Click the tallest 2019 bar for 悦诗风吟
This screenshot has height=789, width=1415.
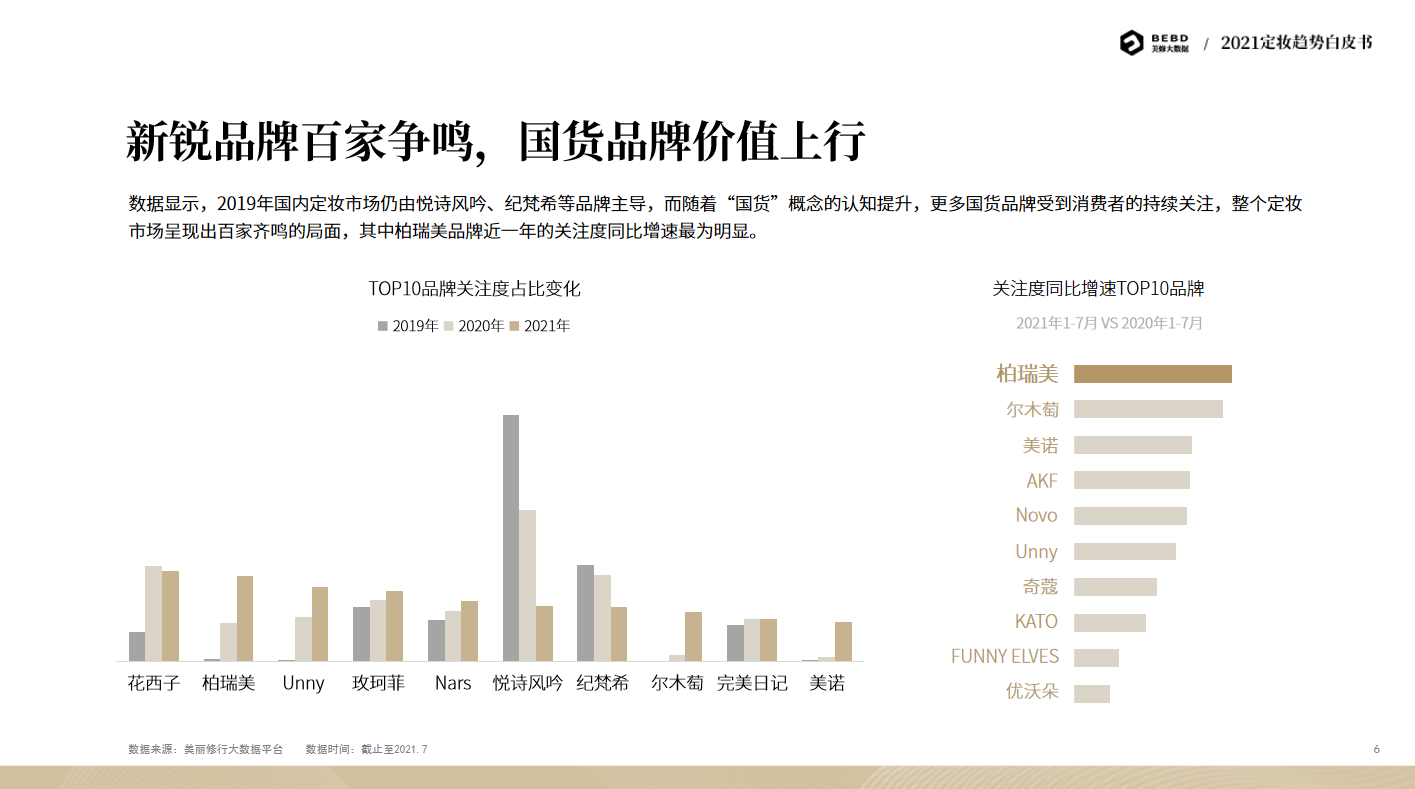click(x=511, y=538)
